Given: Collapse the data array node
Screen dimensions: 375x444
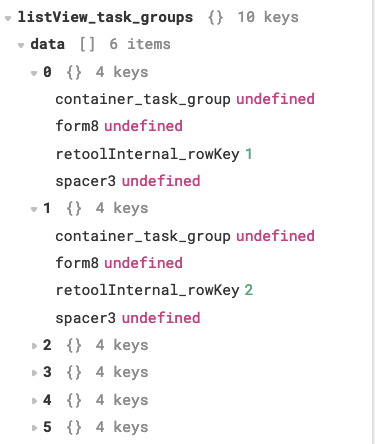Looking at the screenshot, I should tap(21, 45).
